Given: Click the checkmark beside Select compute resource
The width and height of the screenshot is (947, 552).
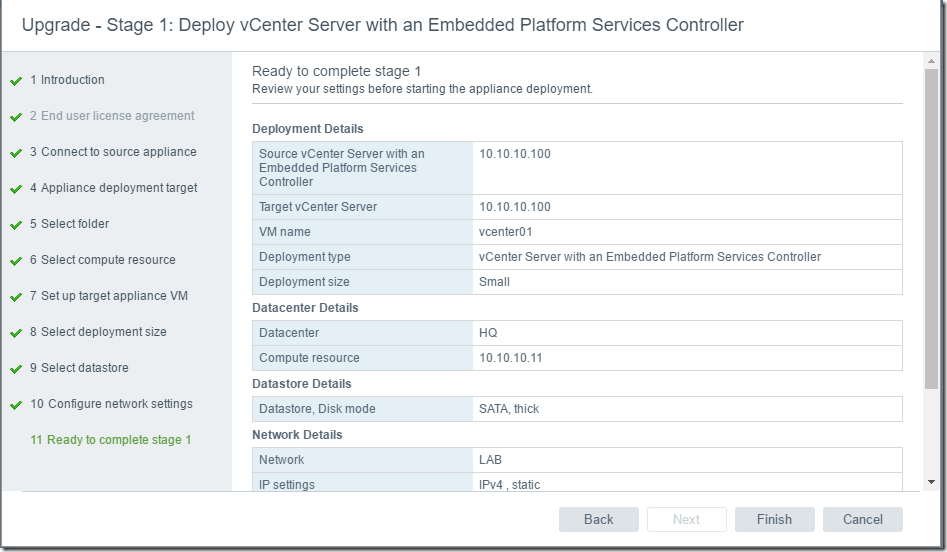Looking at the screenshot, I should tap(16, 262).
